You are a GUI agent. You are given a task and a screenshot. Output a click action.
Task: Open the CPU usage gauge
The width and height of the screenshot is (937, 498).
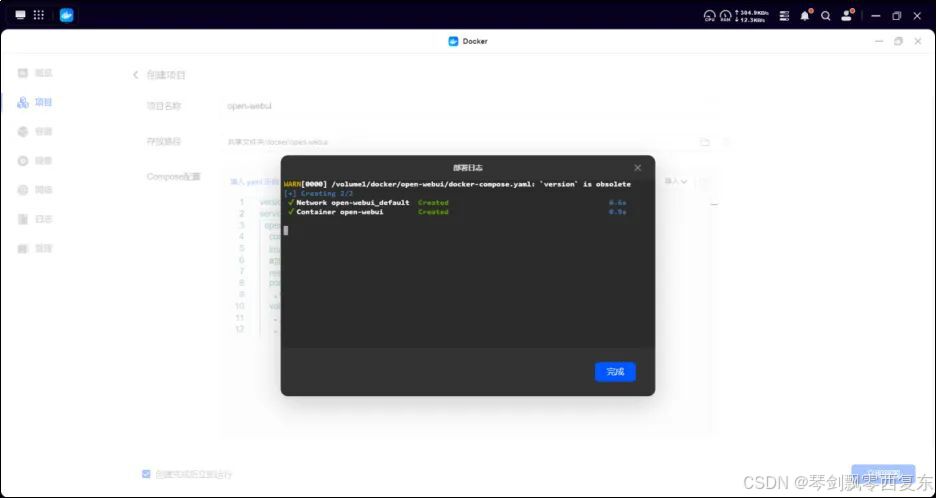pyautogui.click(x=709, y=16)
